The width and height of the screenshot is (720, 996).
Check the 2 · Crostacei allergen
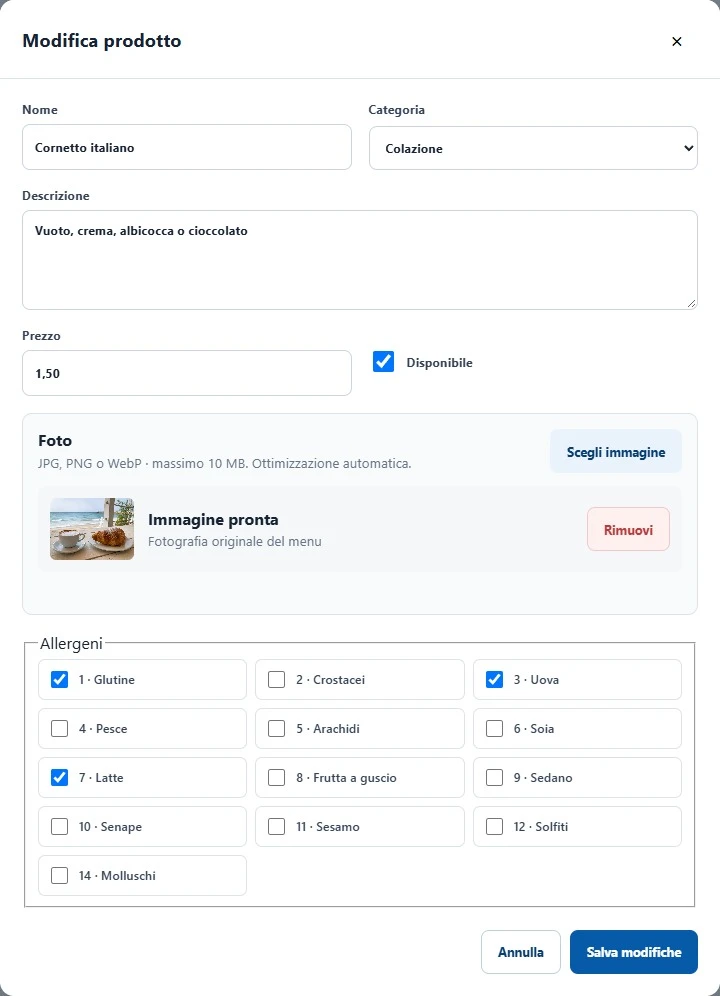click(x=276, y=680)
